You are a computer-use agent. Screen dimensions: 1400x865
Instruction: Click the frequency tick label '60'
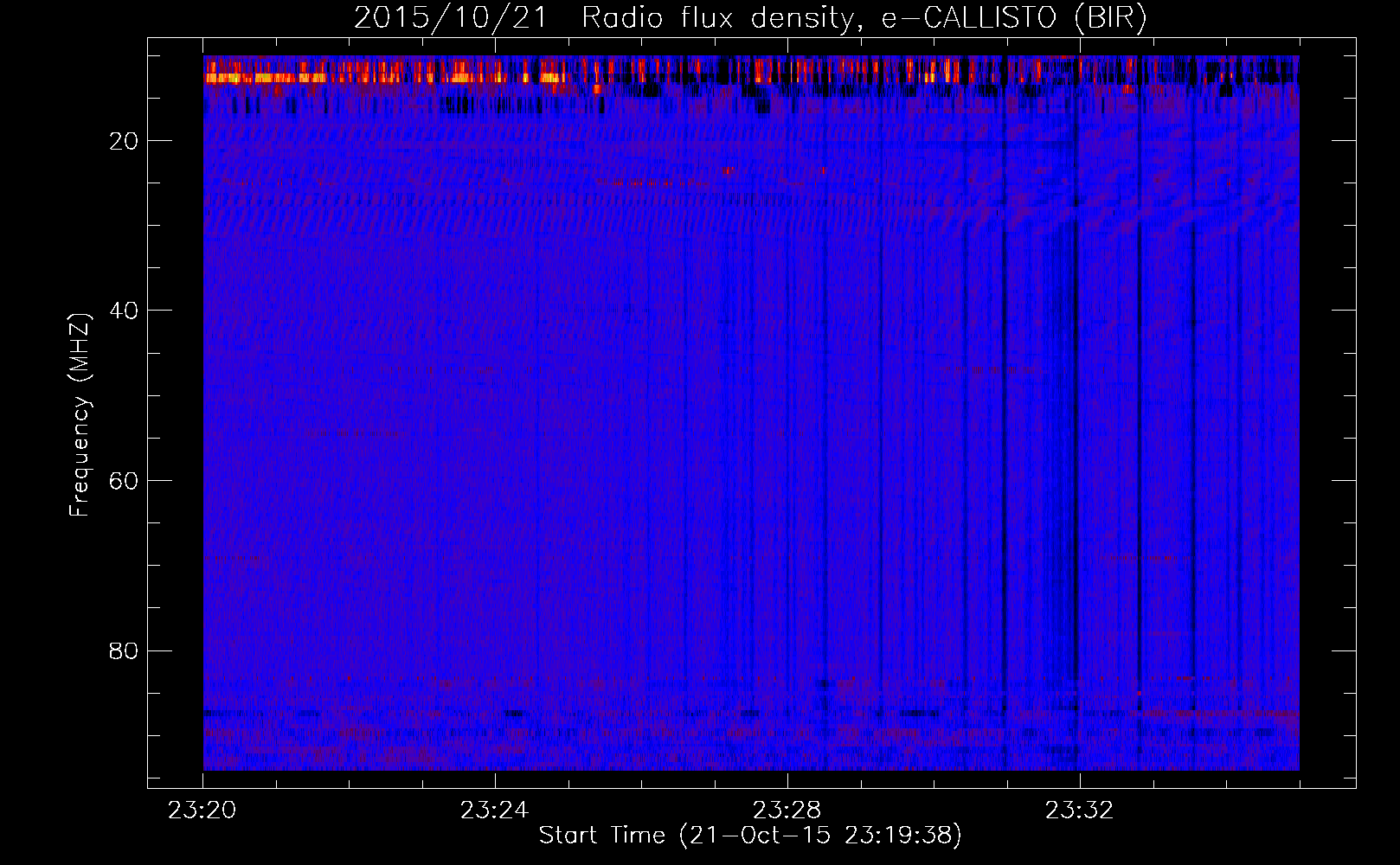pyautogui.click(x=124, y=481)
